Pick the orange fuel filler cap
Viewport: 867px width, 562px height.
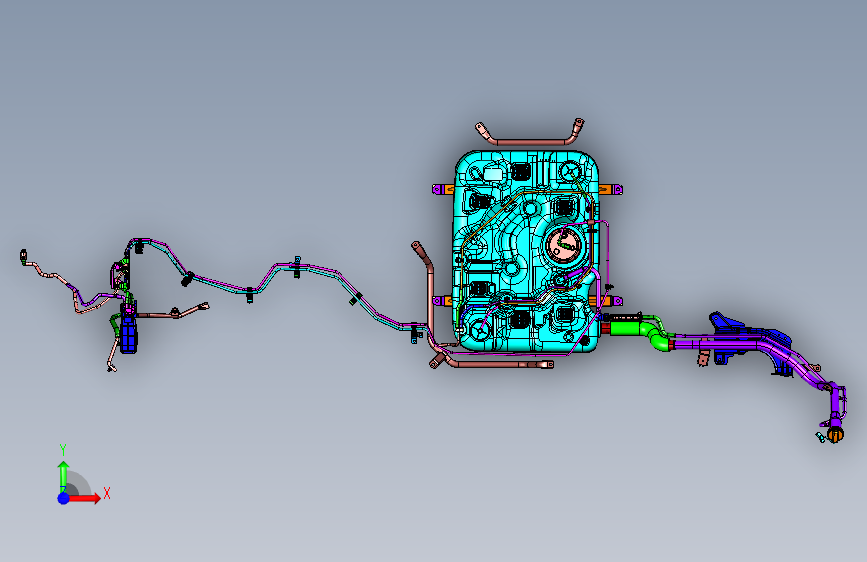(x=835, y=435)
